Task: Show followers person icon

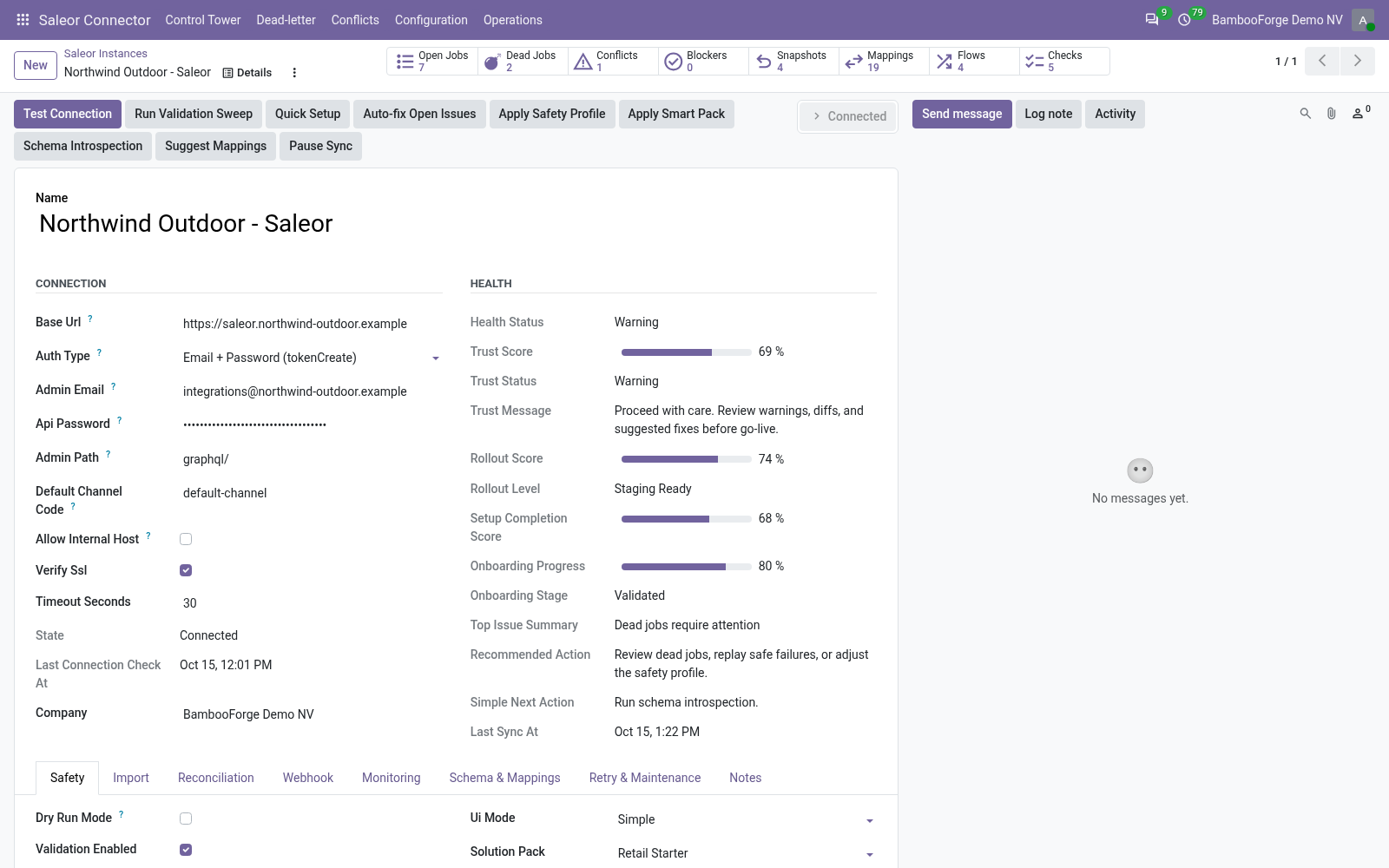Action: tap(1360, 113)
